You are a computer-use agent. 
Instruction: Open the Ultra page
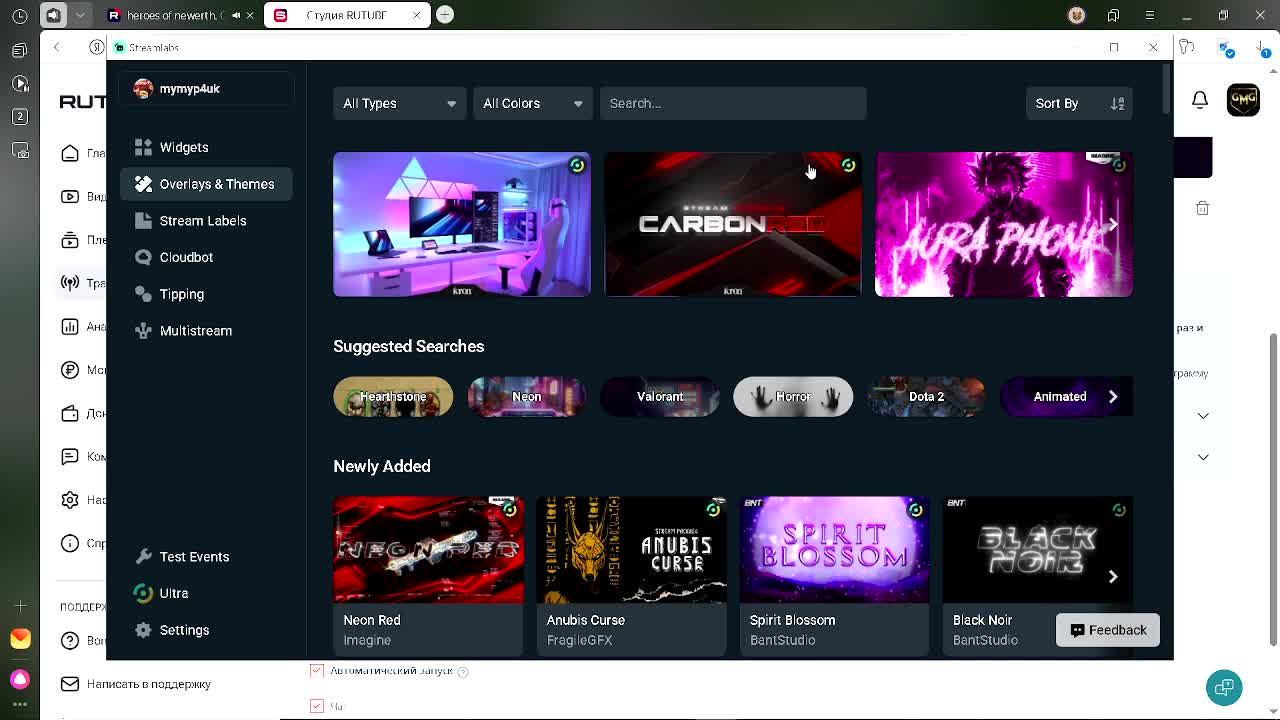174,593
